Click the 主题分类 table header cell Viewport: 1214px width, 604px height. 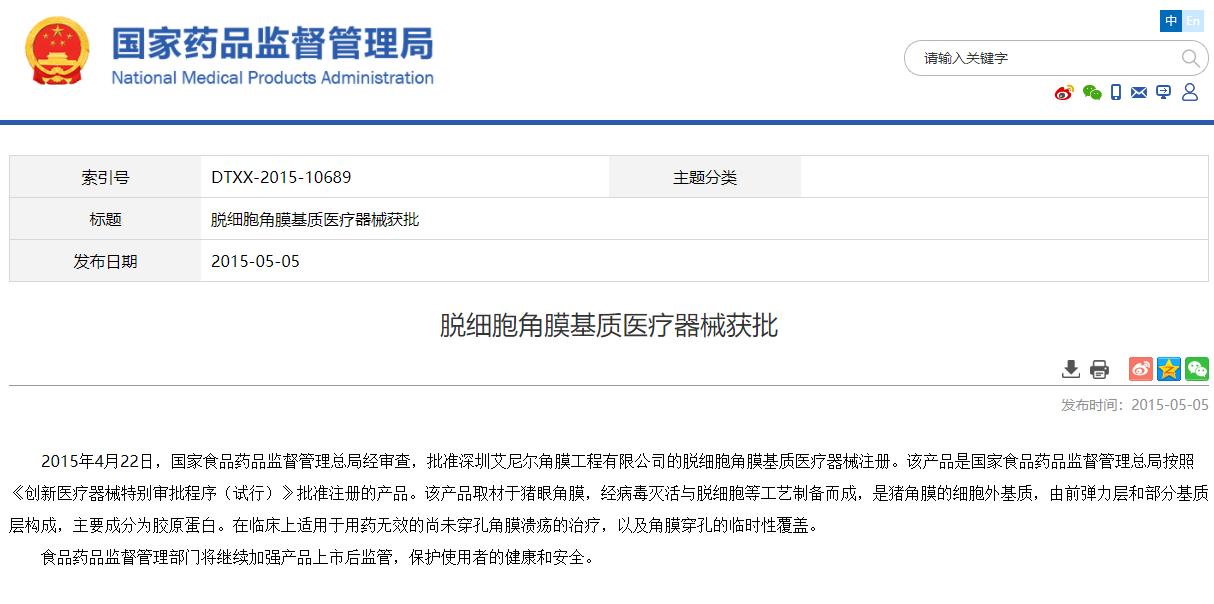pos(704,178)
